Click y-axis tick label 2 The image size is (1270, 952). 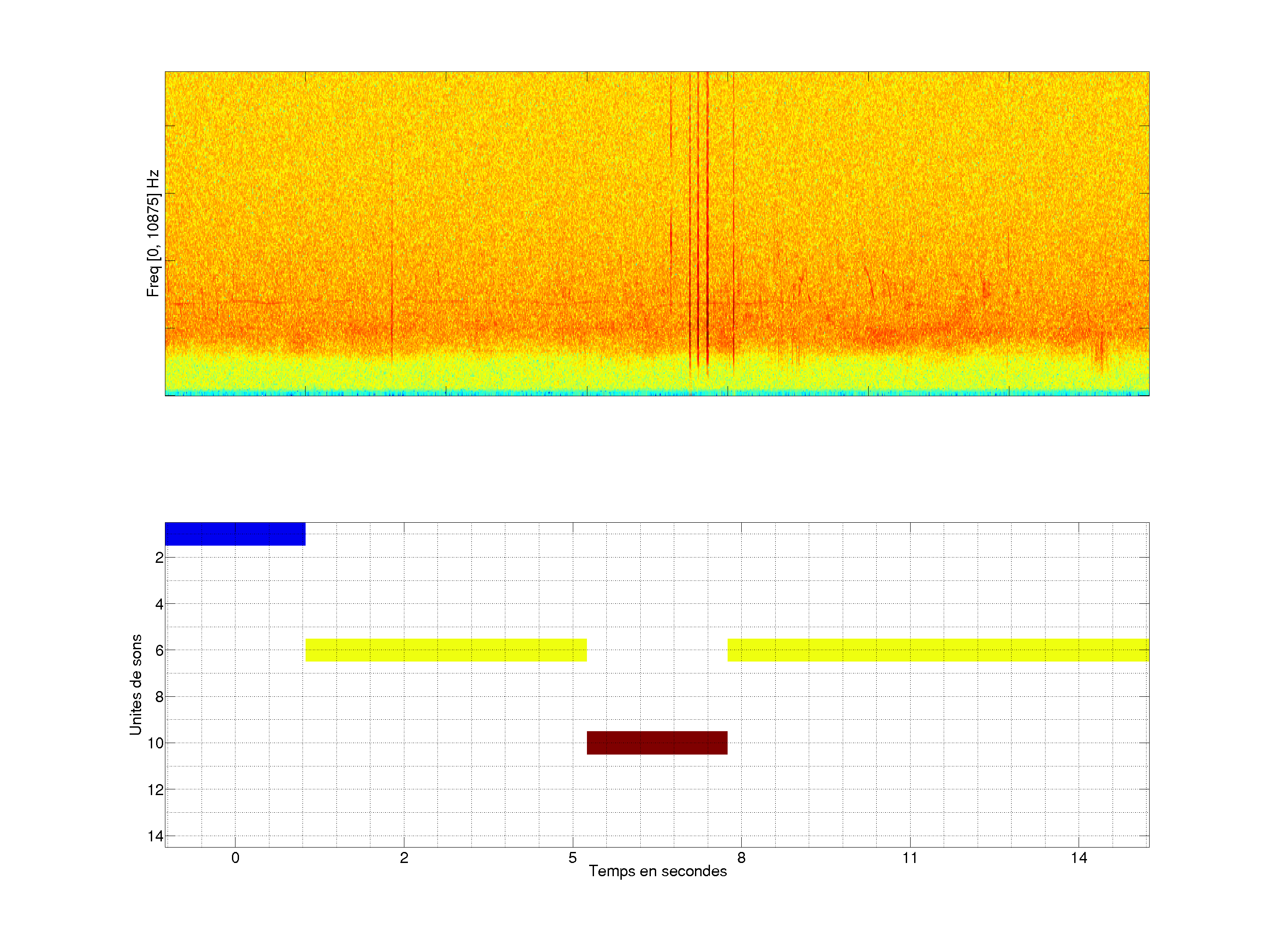159,557
